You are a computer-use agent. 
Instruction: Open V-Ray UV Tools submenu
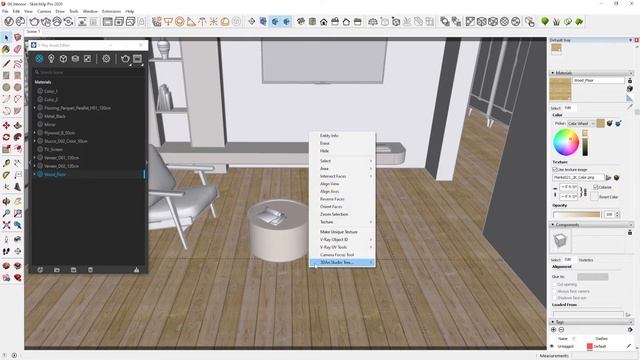point(342,247)
